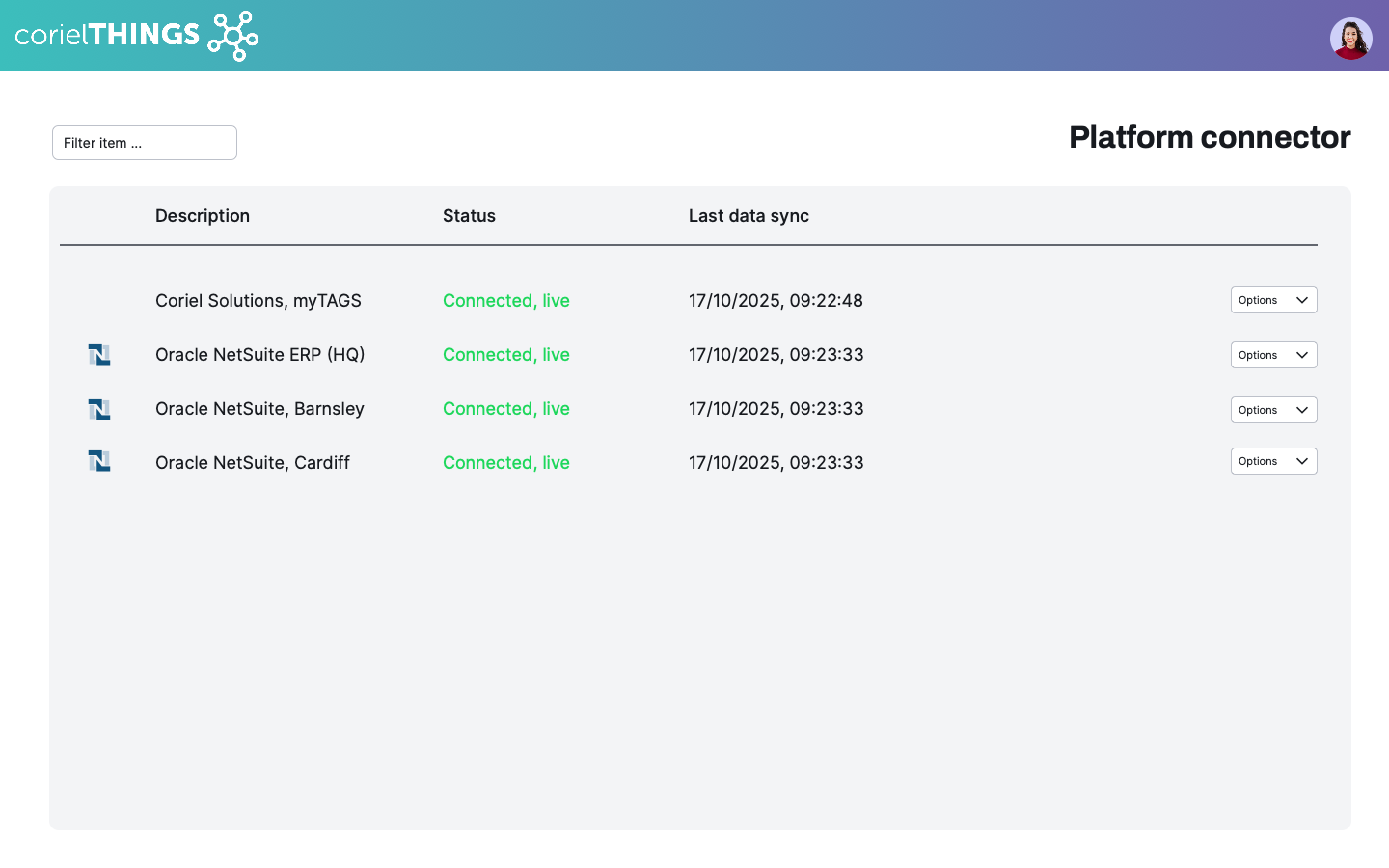Click the Status column header
The image size is (1389, 868).
pos(469,216)
